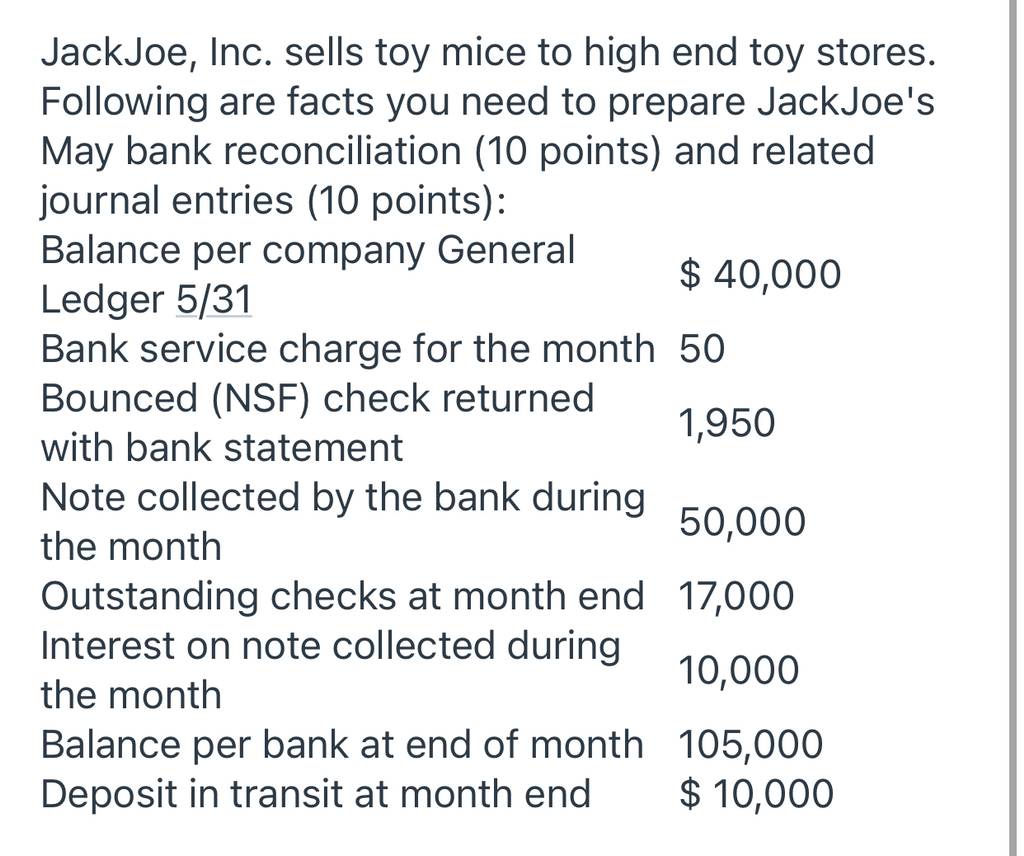
Task: Click 'Bank service charge for the month' label
Action: point(347,349)
